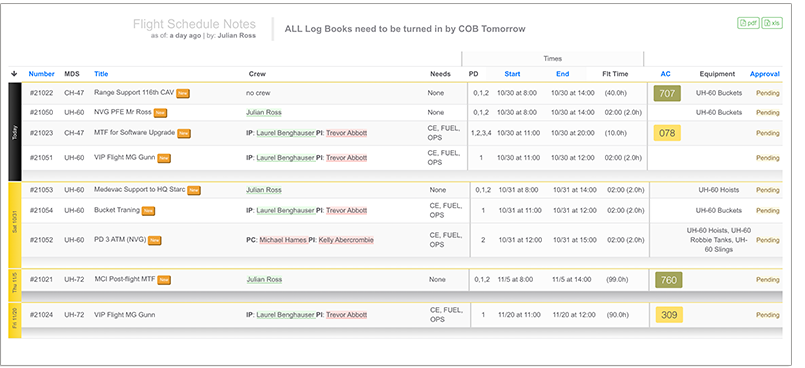Click Pending approval for flight #21024

coord(768,315)
